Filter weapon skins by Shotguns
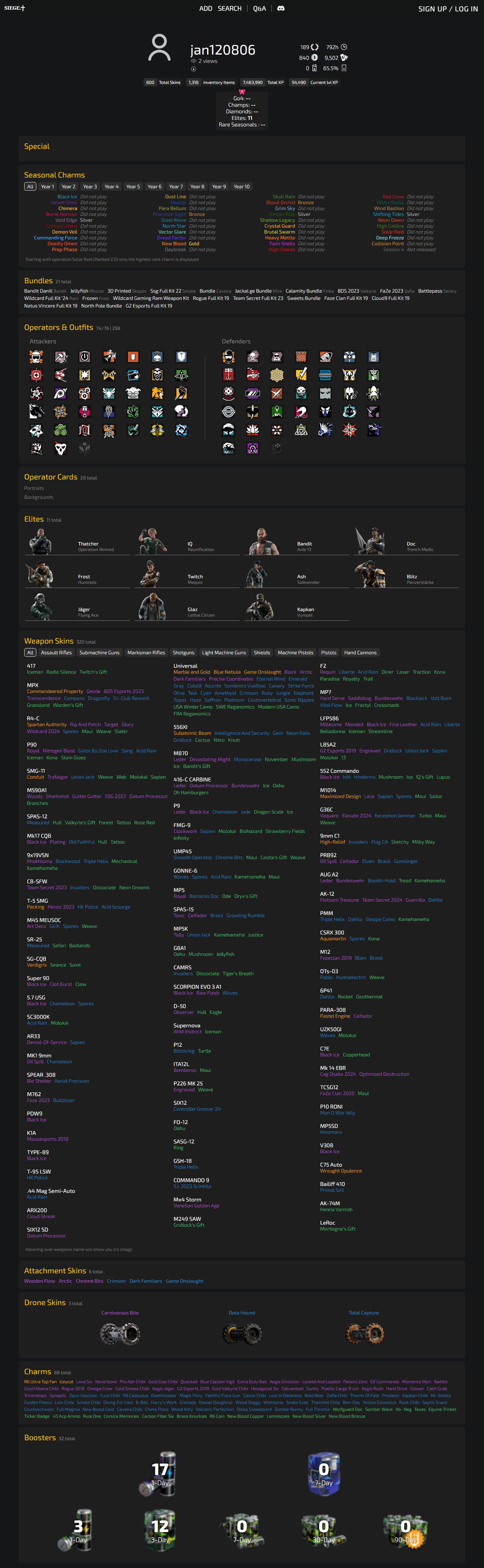Screen dimensions: 484x1568 tap(183, 653)
